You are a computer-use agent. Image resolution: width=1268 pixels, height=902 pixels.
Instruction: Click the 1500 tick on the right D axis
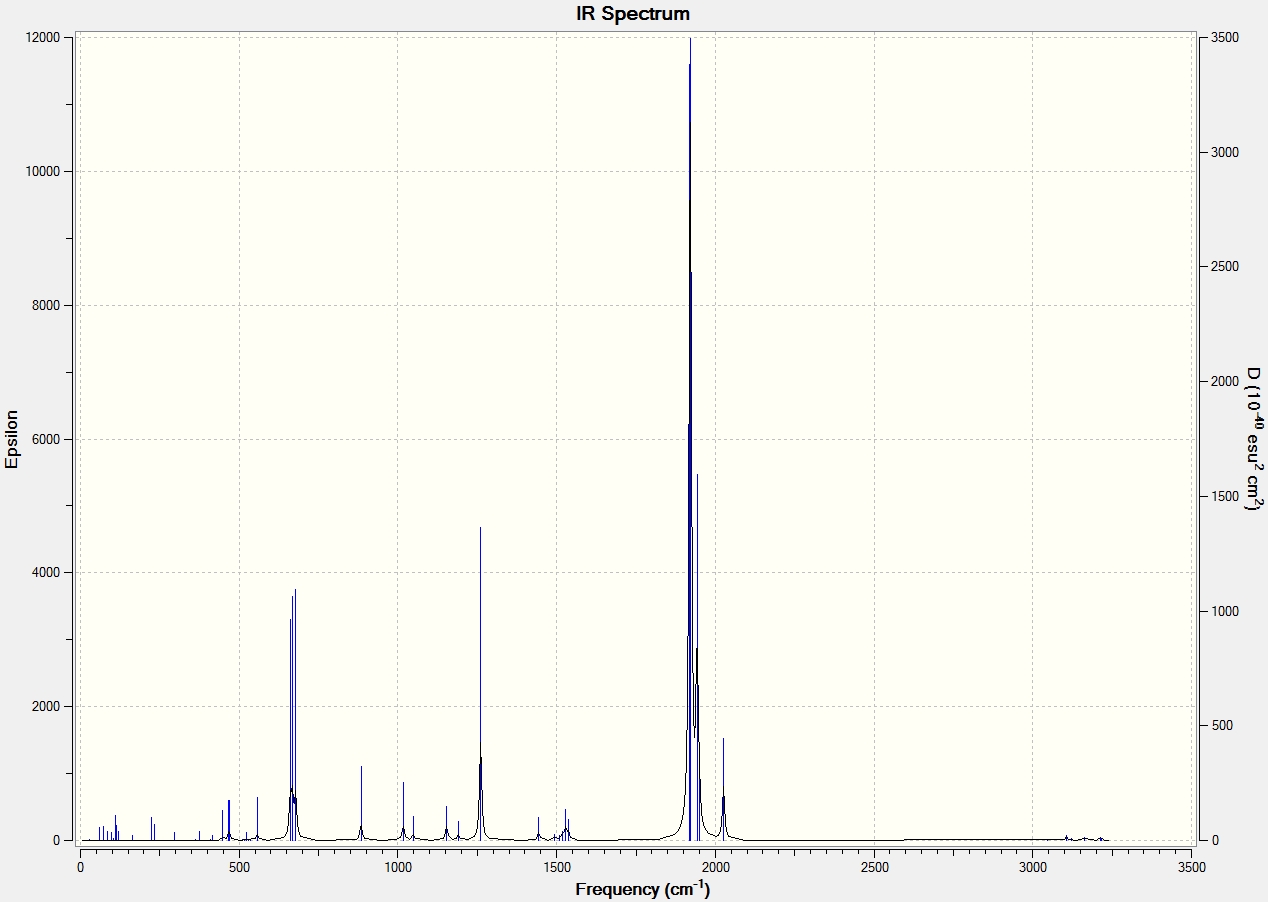[1225, 496]
